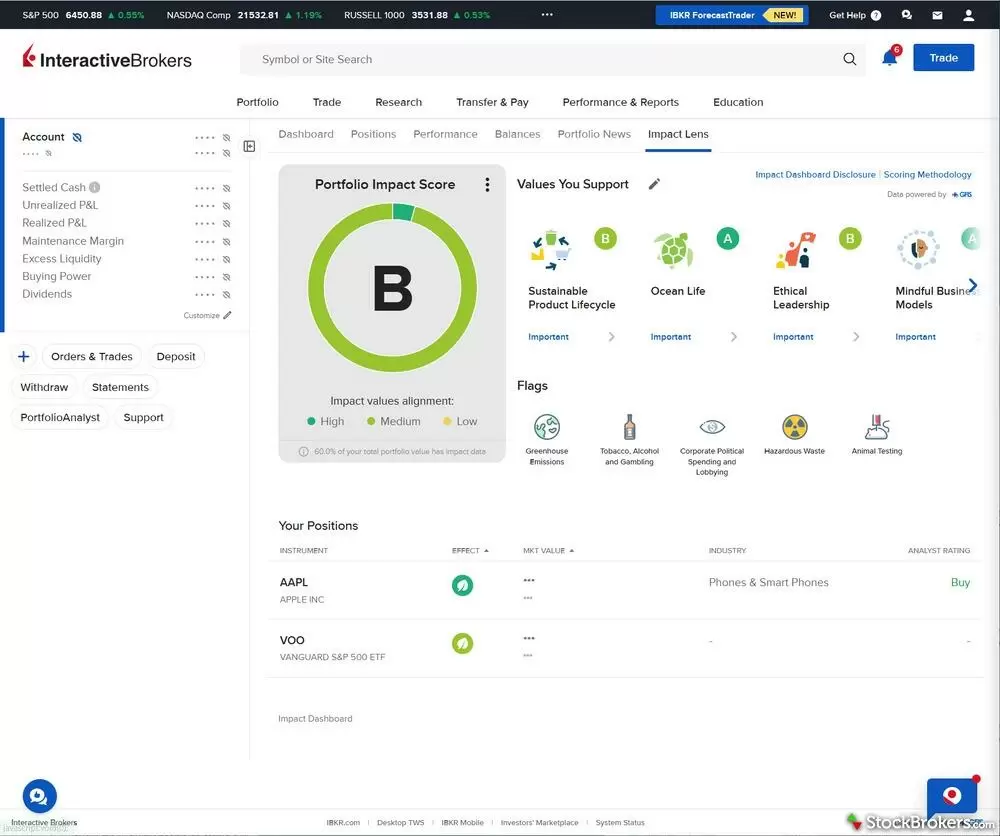
Task: Open the Portfolio main menu
Action: [x=257, y=102]
